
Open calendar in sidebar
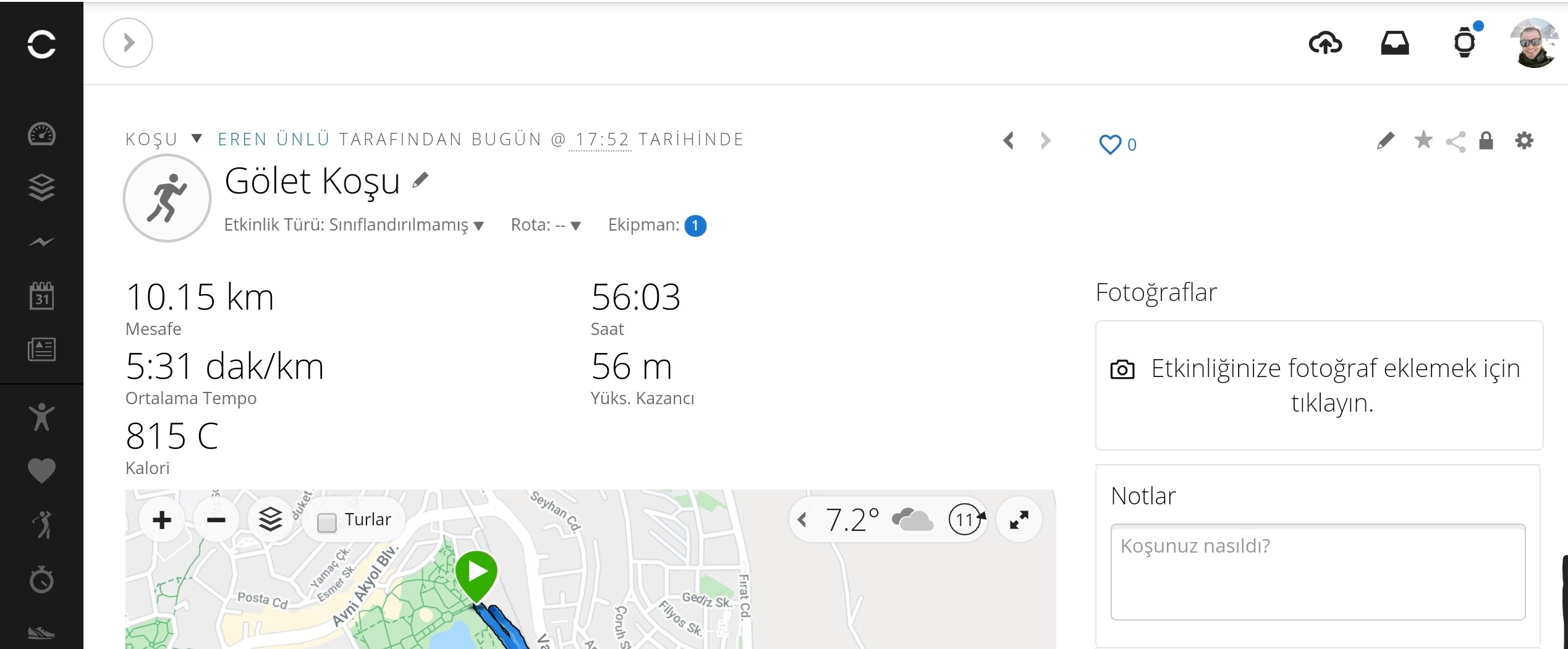pyautogui.click(x=41, y=295)
